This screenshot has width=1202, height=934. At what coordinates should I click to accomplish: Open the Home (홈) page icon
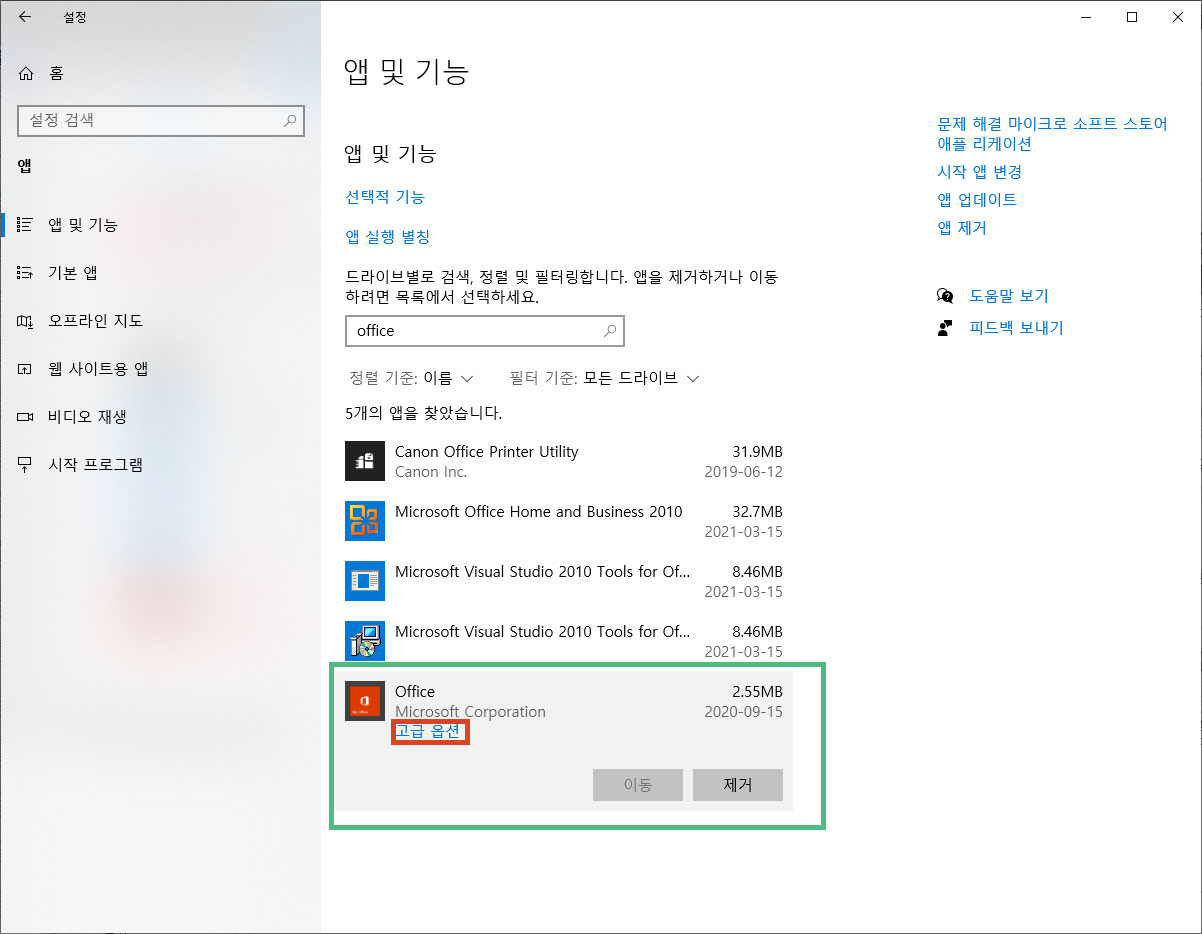(x=26, y=74)
